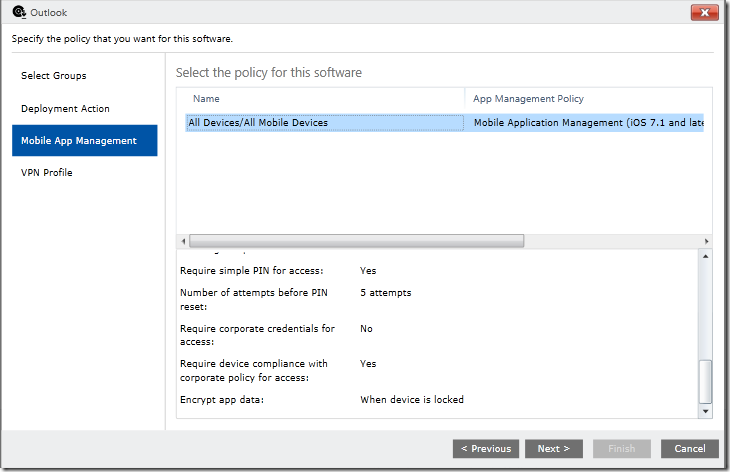Click 'Require simple PIN for access:' label
The width and height of the screenshot is (730, 472).
(x=251, y=271)
